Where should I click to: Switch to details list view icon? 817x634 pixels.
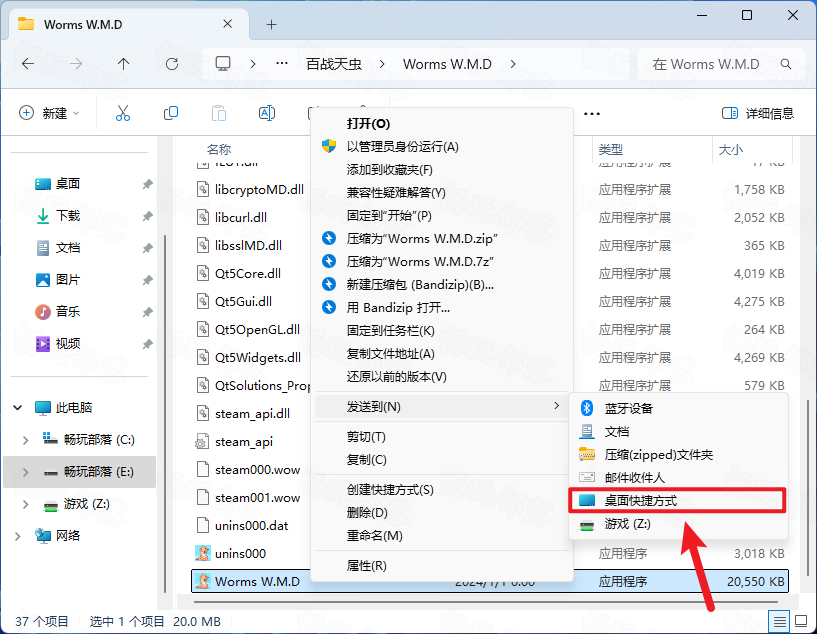(x=779, y=621)
